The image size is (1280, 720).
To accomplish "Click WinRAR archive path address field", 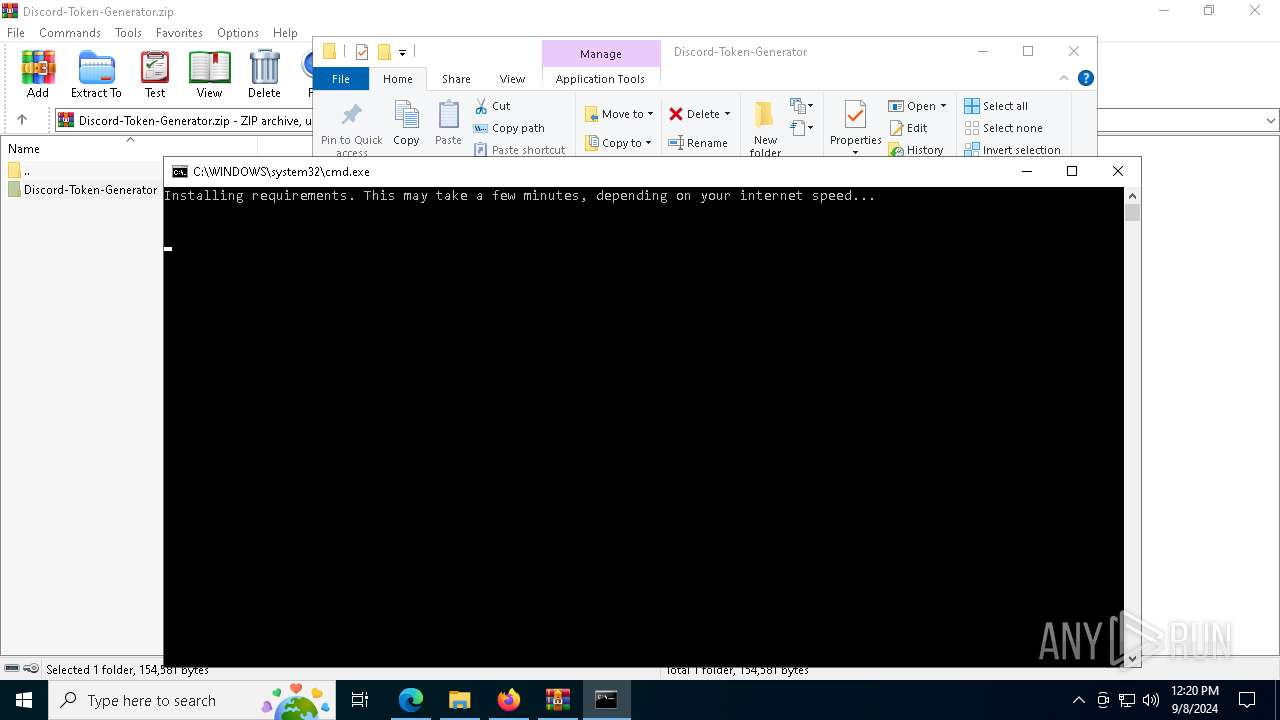I will click(x=185, y=120).
